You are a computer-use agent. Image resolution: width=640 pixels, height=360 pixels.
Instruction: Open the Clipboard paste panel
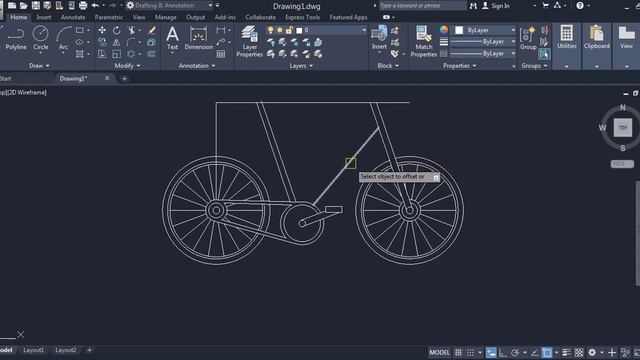point(596,37)
